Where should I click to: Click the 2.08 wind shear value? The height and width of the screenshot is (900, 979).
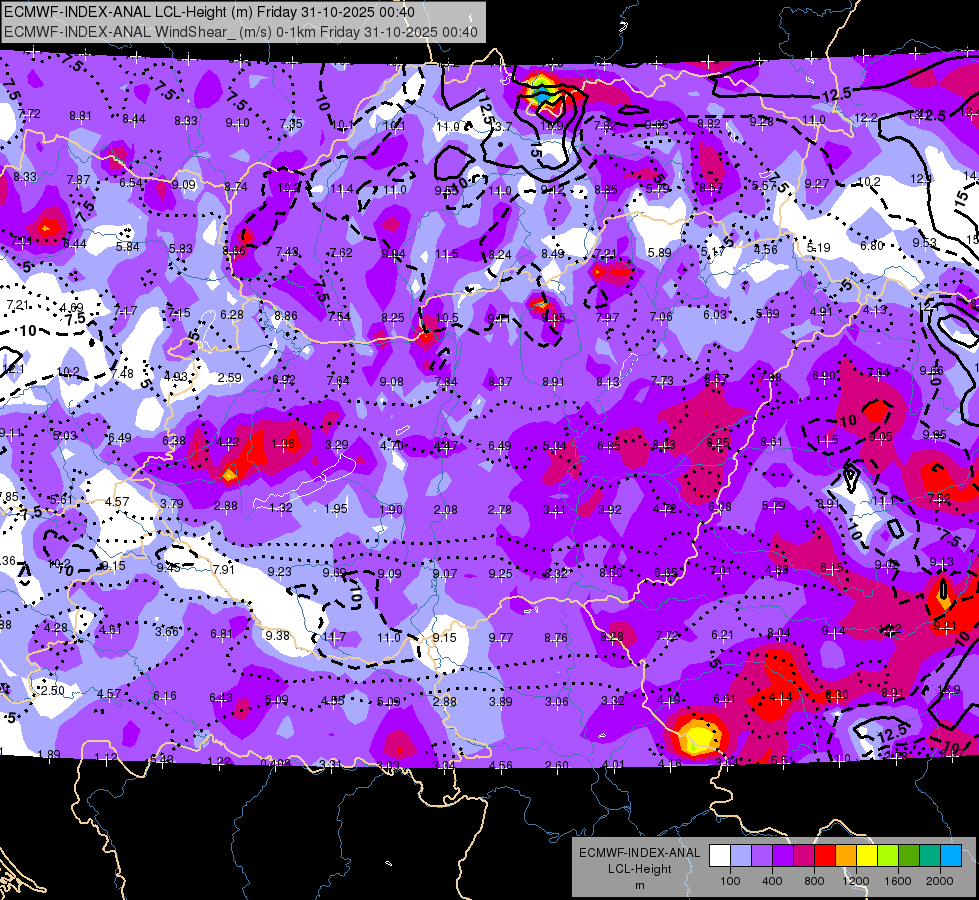(445, 510)
